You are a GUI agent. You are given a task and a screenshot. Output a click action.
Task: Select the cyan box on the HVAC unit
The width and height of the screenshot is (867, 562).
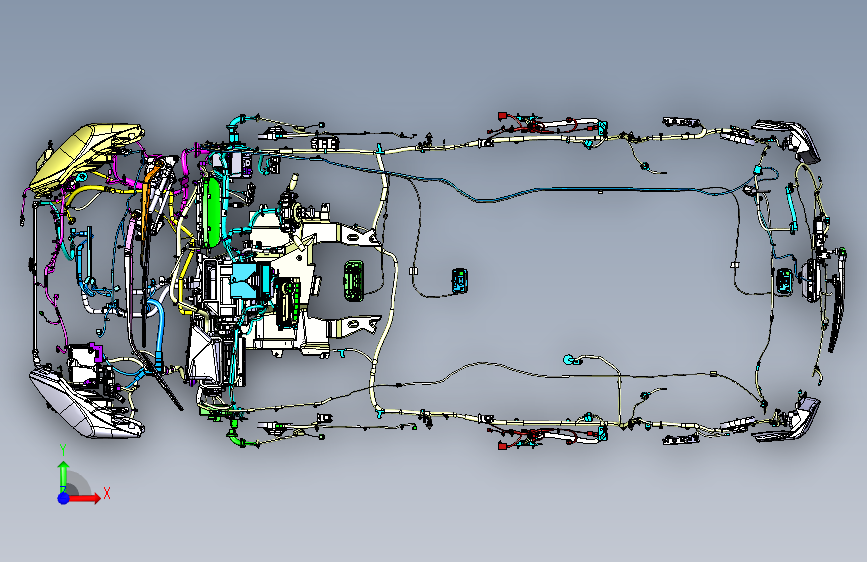click(x=248, y=280)
